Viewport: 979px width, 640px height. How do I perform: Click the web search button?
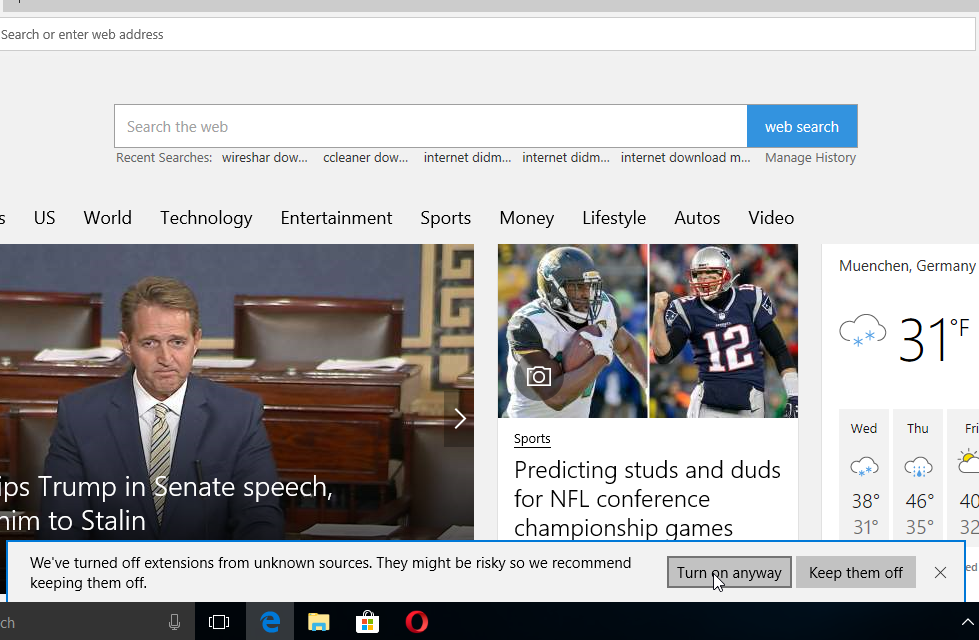[x=802, y=126]
